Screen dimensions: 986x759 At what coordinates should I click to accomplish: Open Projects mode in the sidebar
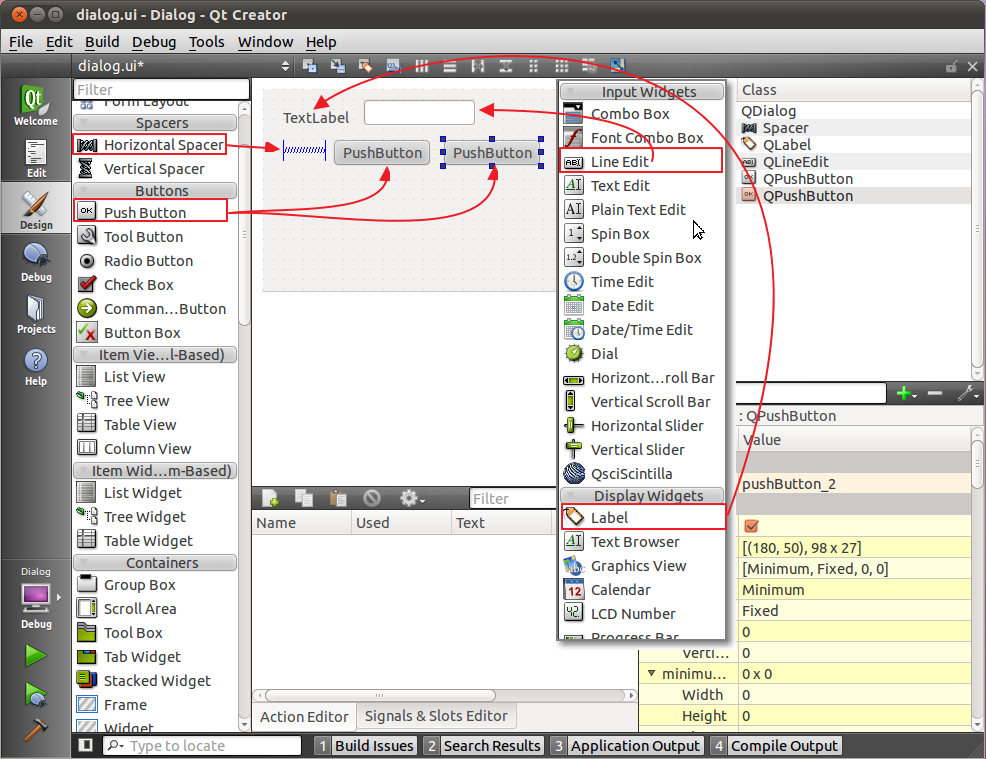(x=35, y=314)
